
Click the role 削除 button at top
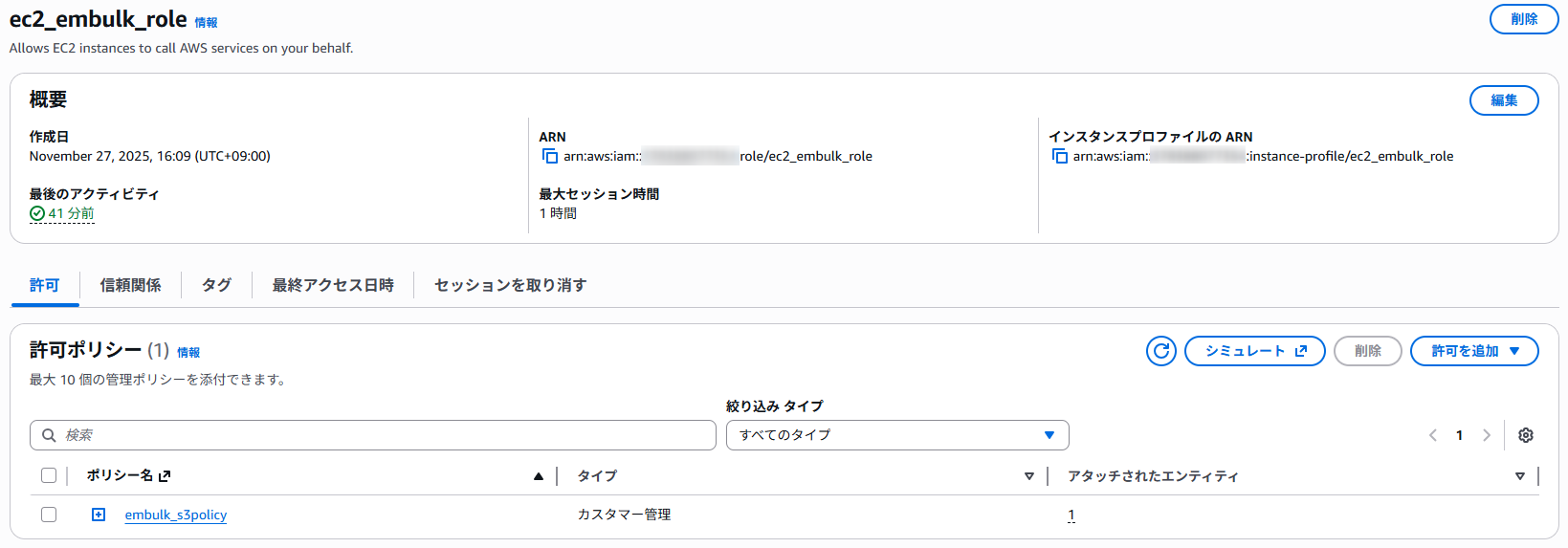pos(1524,19)
